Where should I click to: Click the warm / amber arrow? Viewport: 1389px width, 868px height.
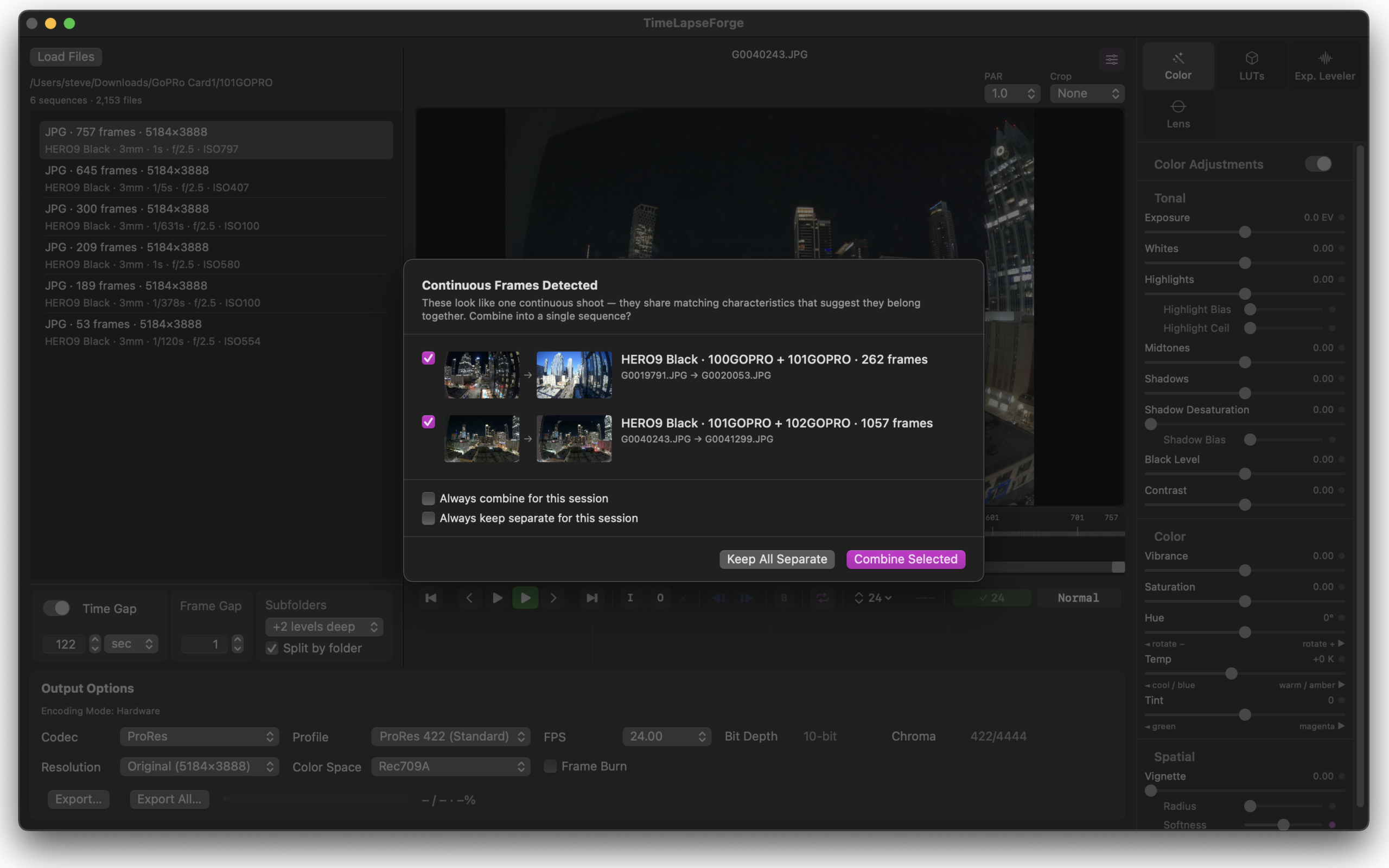pyautogui.click(x=1341, y=685)
